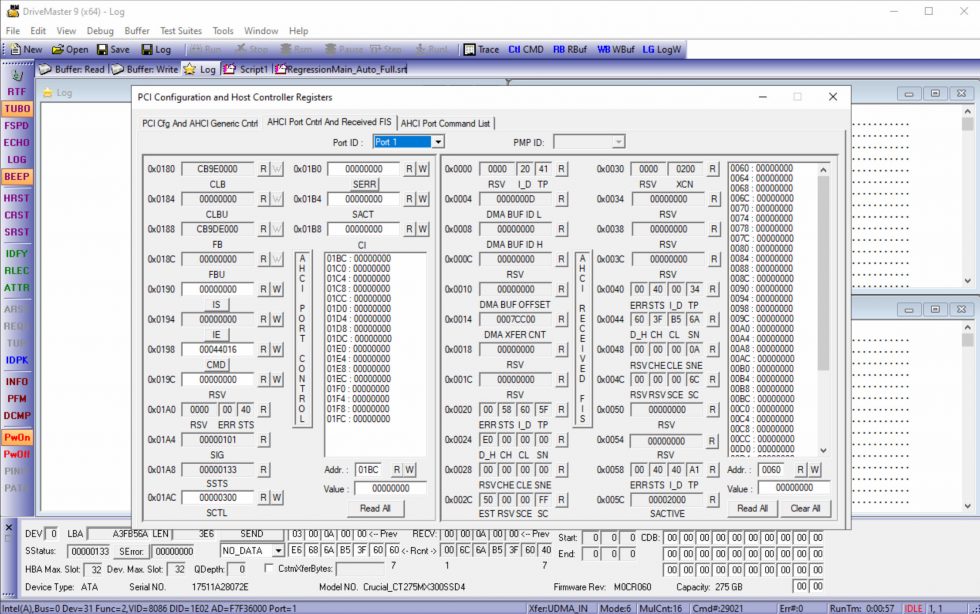980x614 pixels.
Task: Click the Save toolbar icon
Action: [113, 49]
